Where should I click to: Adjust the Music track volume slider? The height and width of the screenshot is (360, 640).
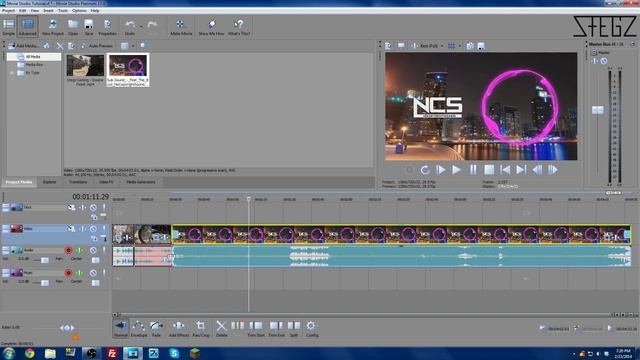coord(44,282)
